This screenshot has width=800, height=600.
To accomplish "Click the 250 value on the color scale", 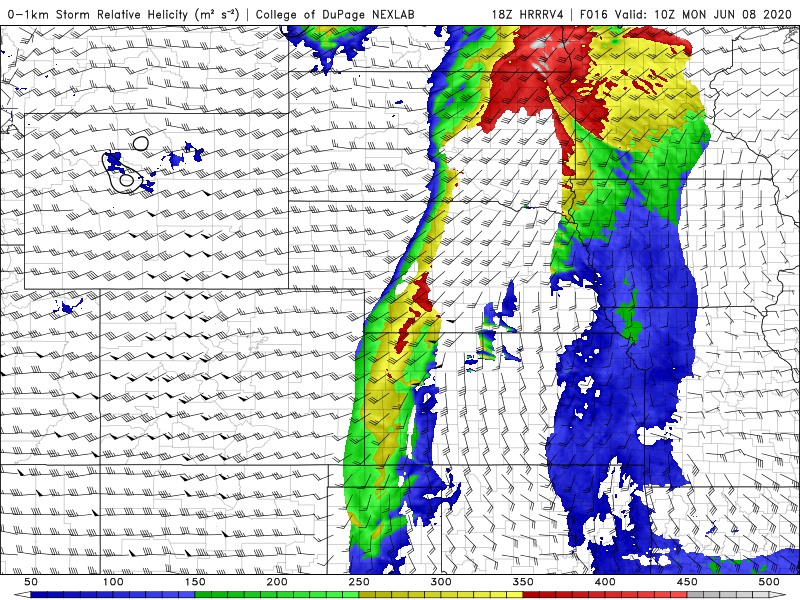I will (359, 582).
